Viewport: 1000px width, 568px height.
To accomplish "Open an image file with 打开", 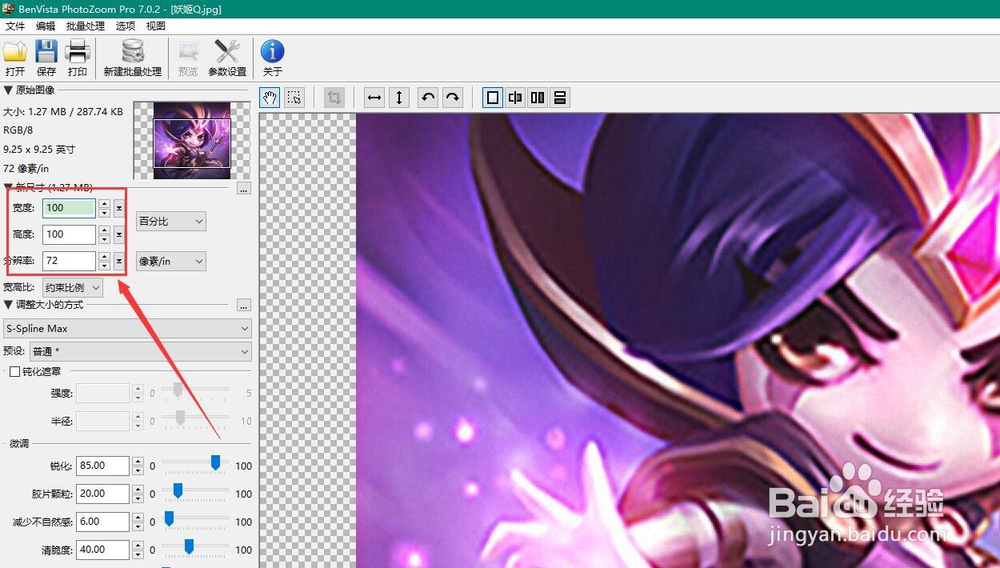I will point(15,58).
